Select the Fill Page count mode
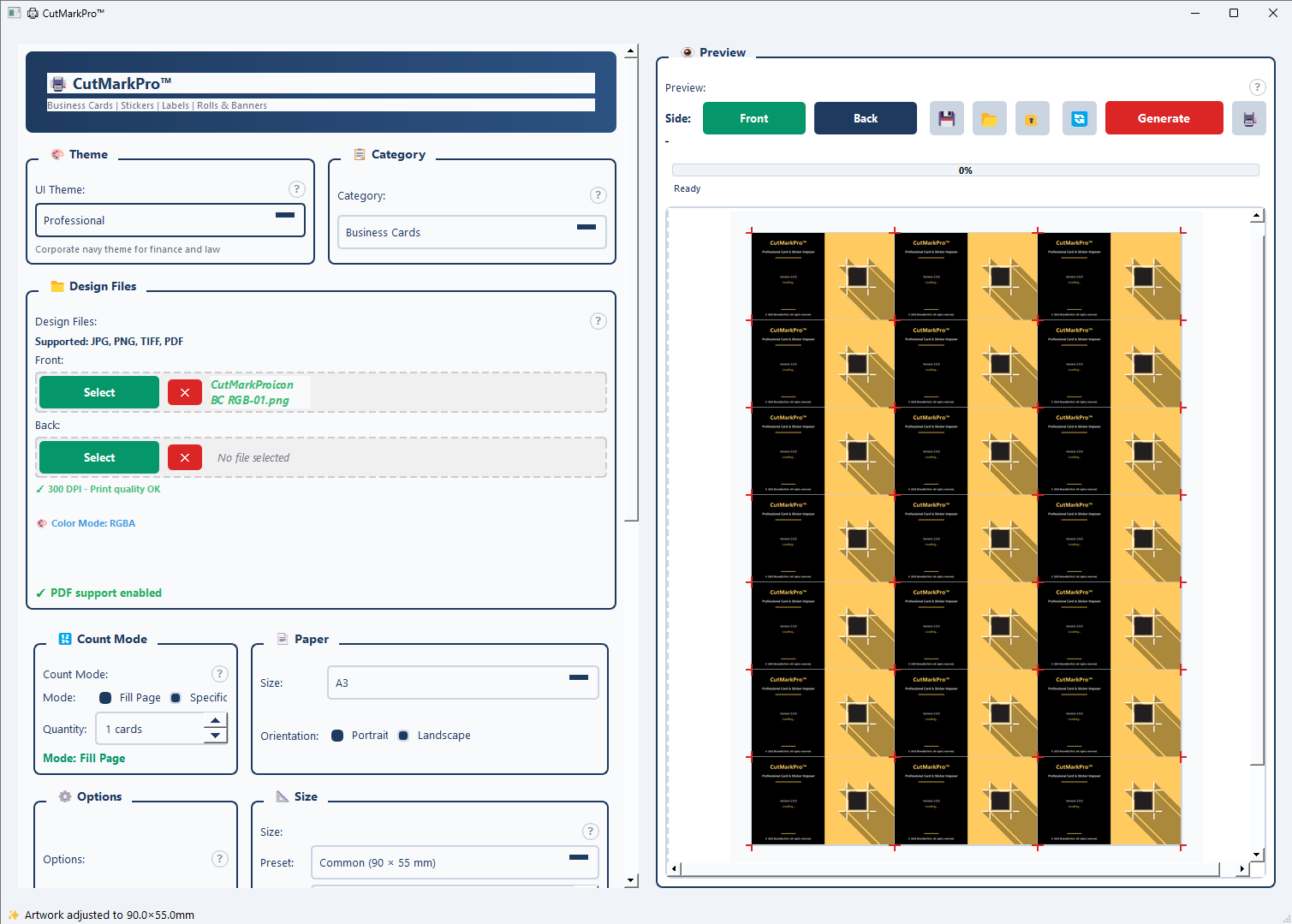 click(105, 698)
